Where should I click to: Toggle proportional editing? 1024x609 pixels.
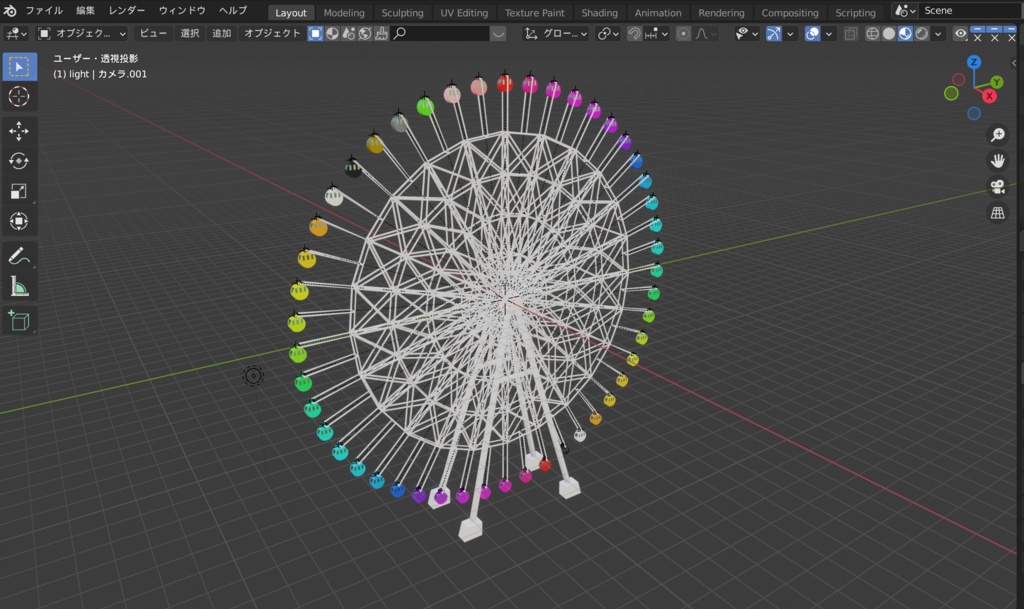[683, 33]
